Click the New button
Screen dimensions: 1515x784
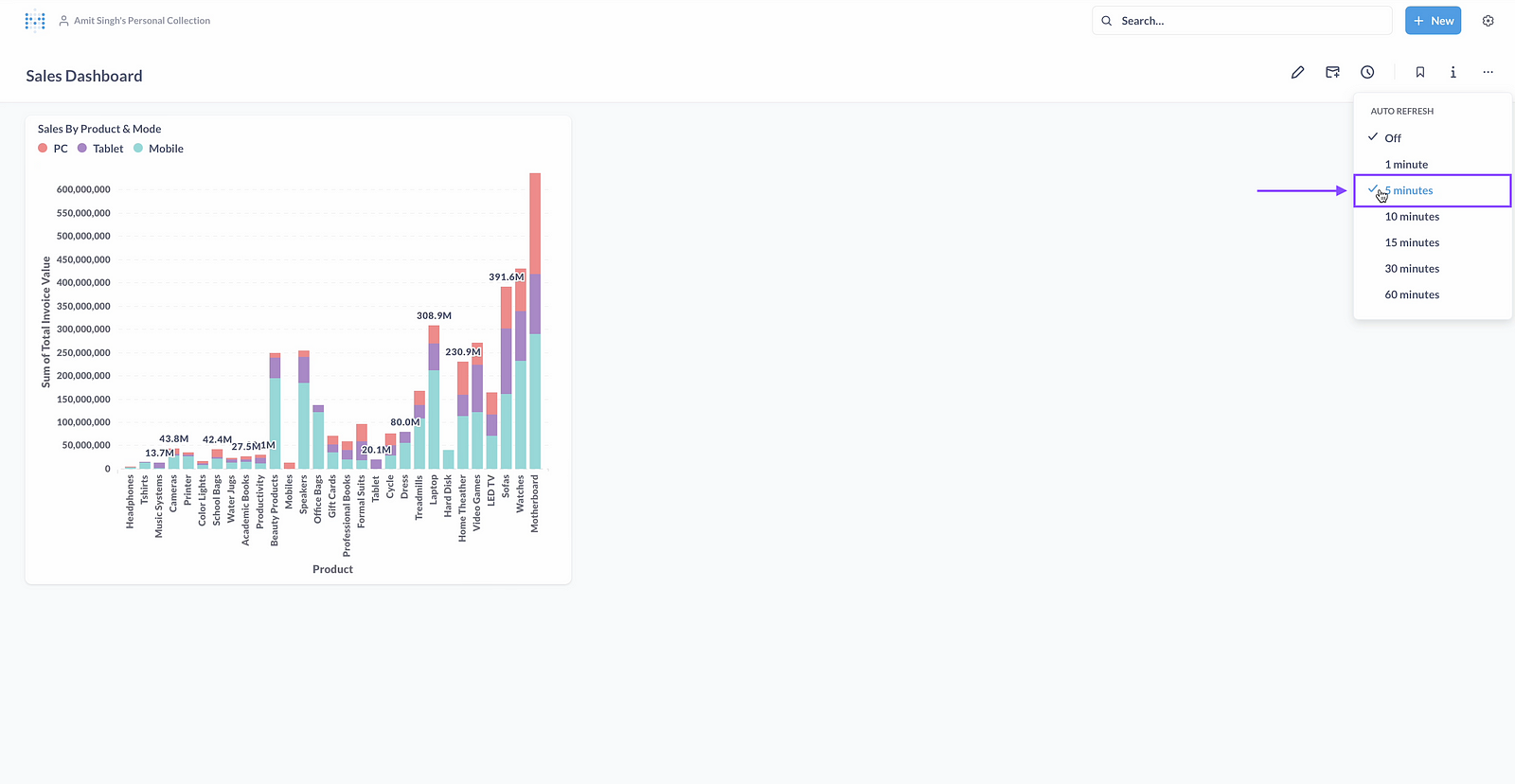click(1433, 21)
